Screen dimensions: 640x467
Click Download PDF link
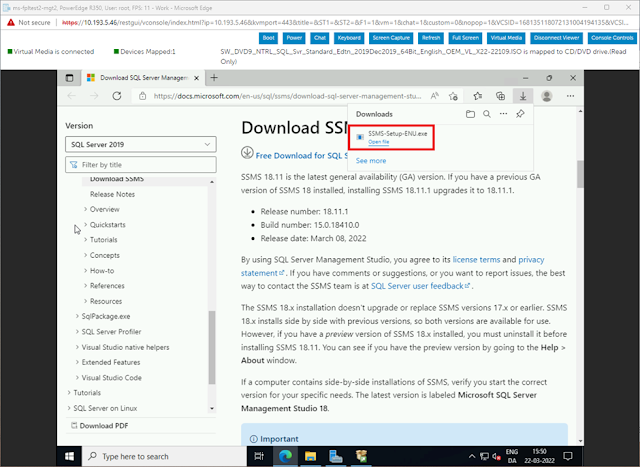click(100, 426)
